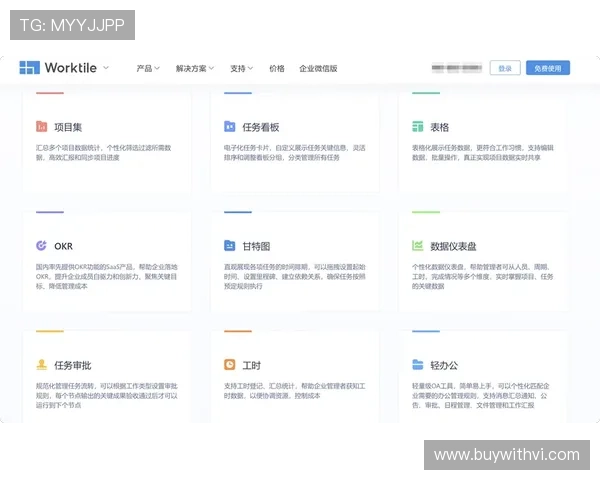This screenshot has height=480, width=600.
Task: Click the 甘特图 chart icon
Action: click(x=229, y=245)
